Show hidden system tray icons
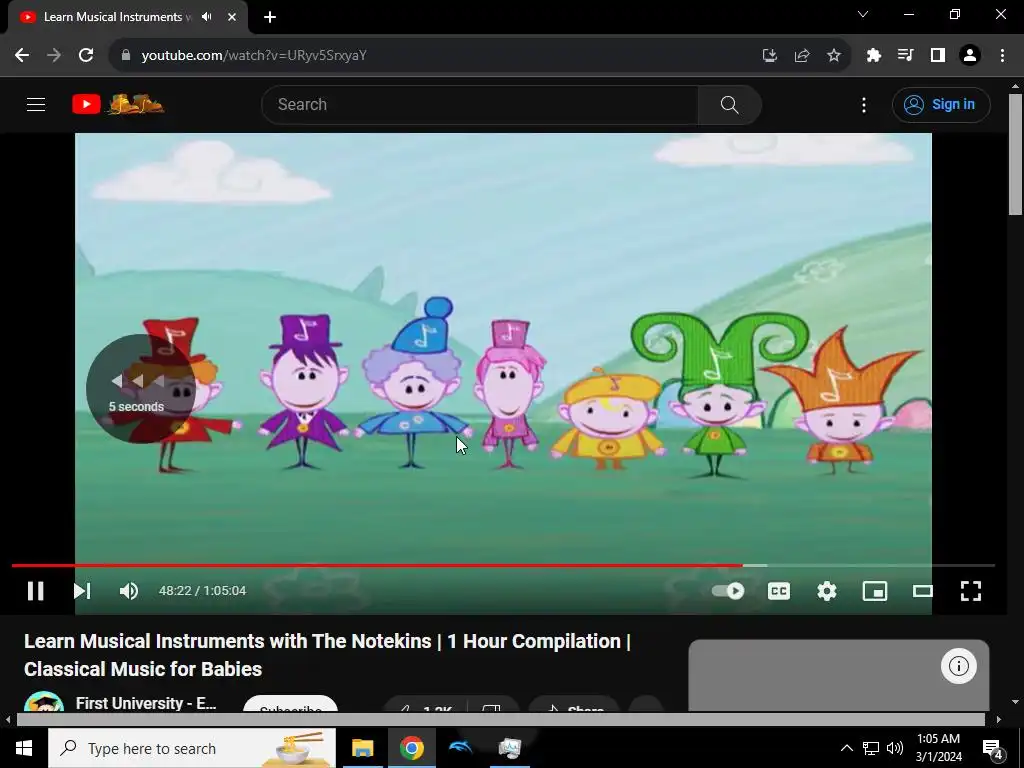Screen dimensions: 1024x768 846,748
